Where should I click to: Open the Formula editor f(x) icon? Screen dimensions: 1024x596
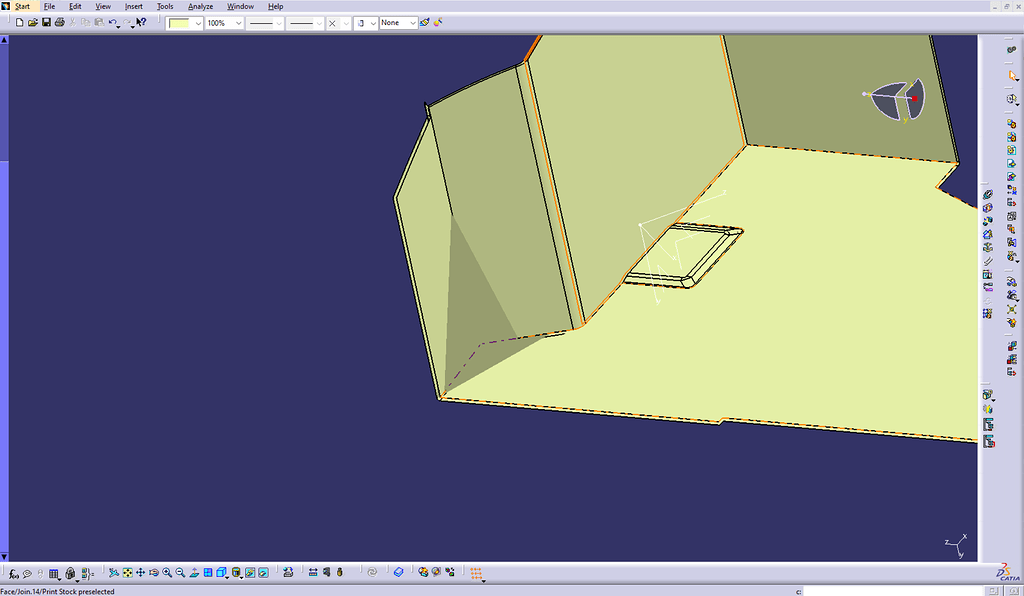pos(14,573)
